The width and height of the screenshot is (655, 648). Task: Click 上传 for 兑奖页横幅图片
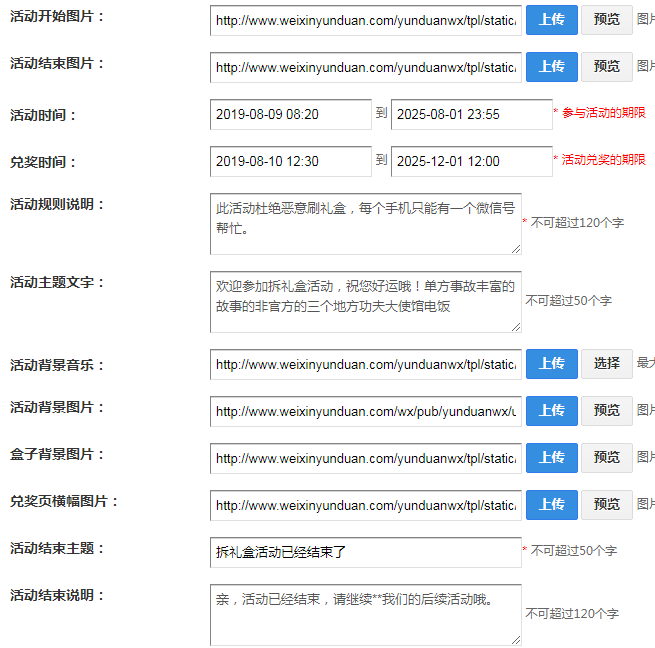[551, 505]
